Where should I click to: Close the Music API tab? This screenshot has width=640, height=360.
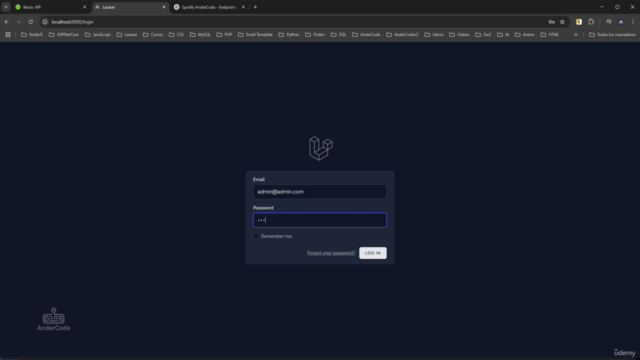[84, 7]
